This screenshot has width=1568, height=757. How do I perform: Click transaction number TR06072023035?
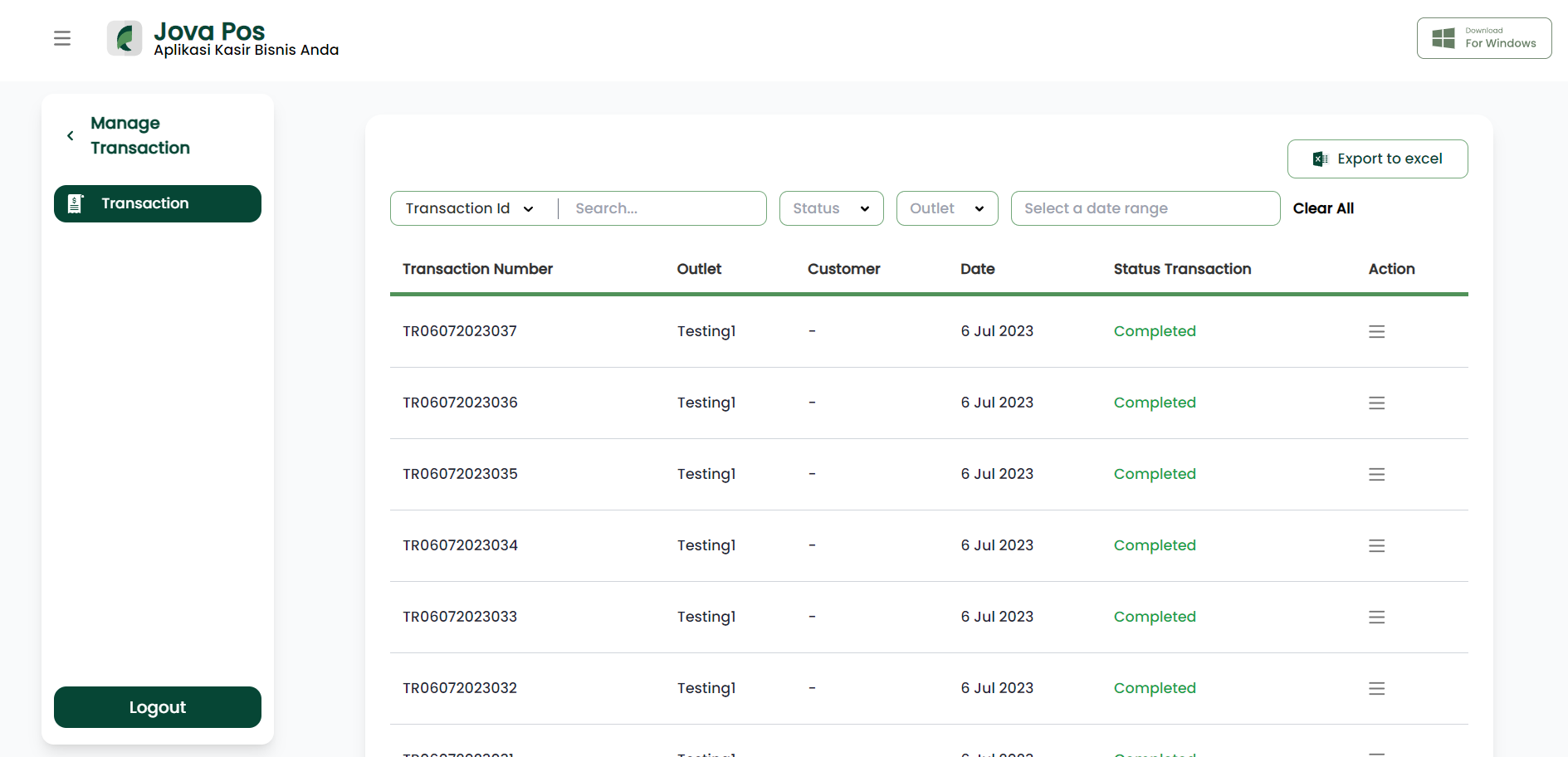460,474
